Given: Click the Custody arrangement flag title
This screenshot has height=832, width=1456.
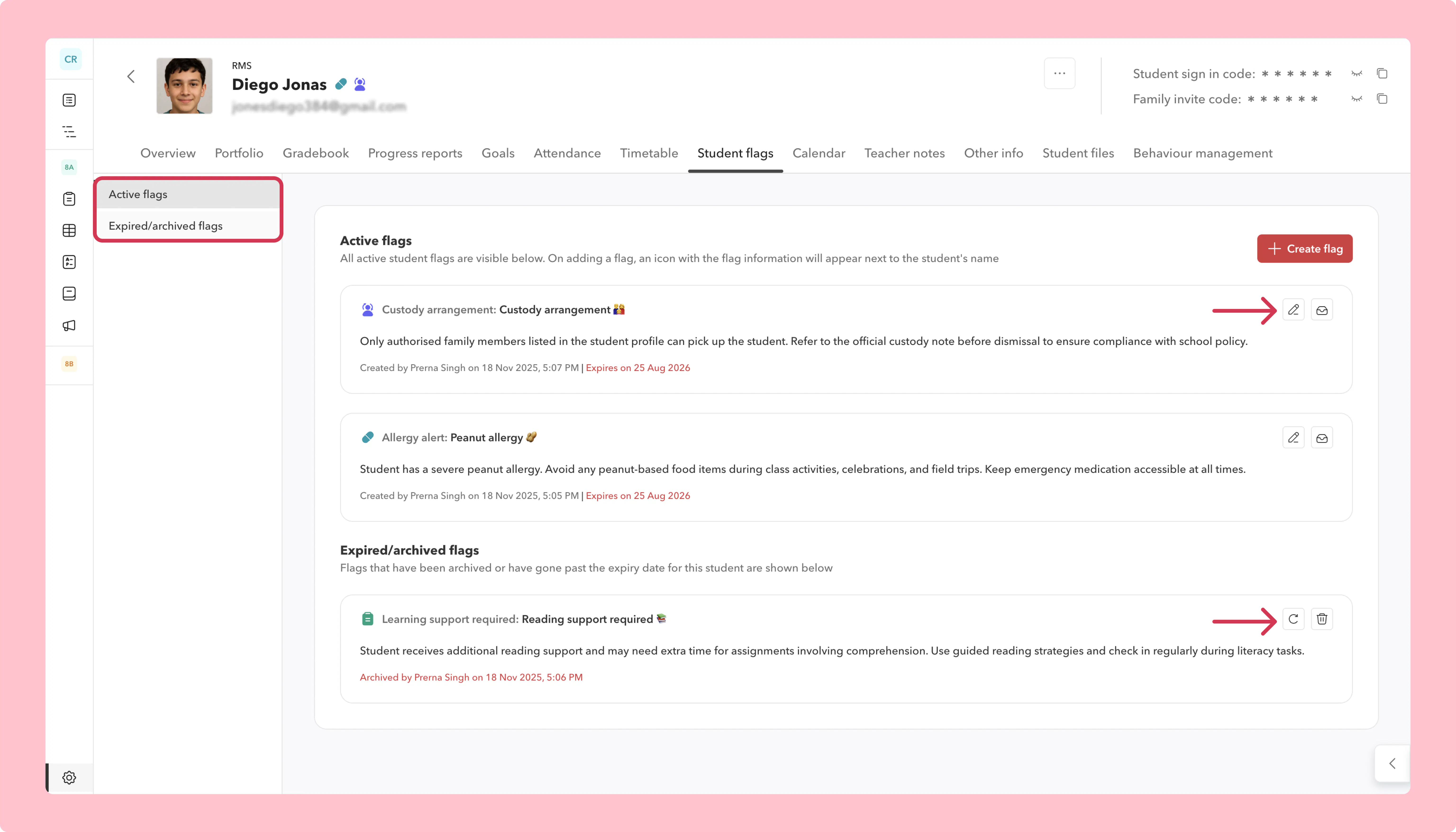Looking at the screenshot, I should point(555,309).
